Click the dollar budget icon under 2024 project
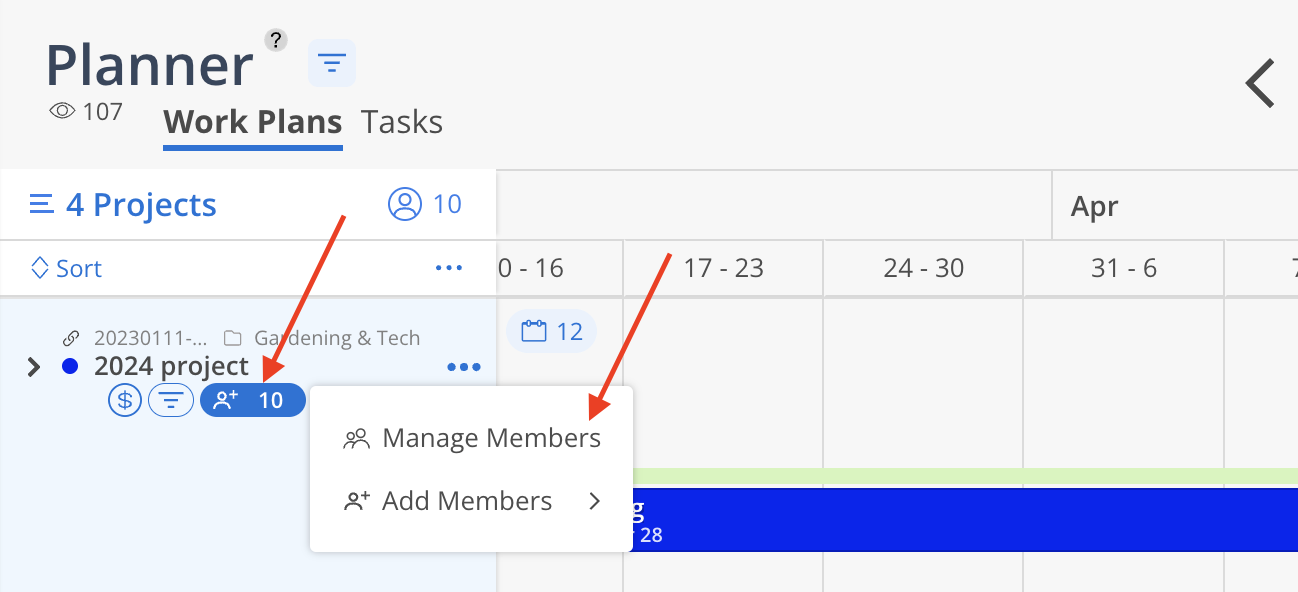The width and height of the screenshot is (1298, 592). pyautogui.click(x=125, y=401)
